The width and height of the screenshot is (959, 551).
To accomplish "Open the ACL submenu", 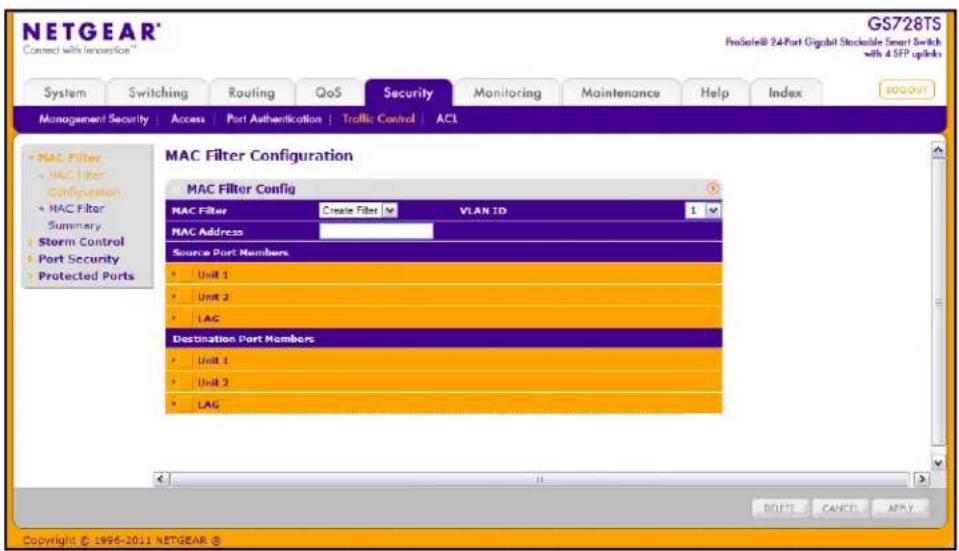I will (x=446, y=119).
